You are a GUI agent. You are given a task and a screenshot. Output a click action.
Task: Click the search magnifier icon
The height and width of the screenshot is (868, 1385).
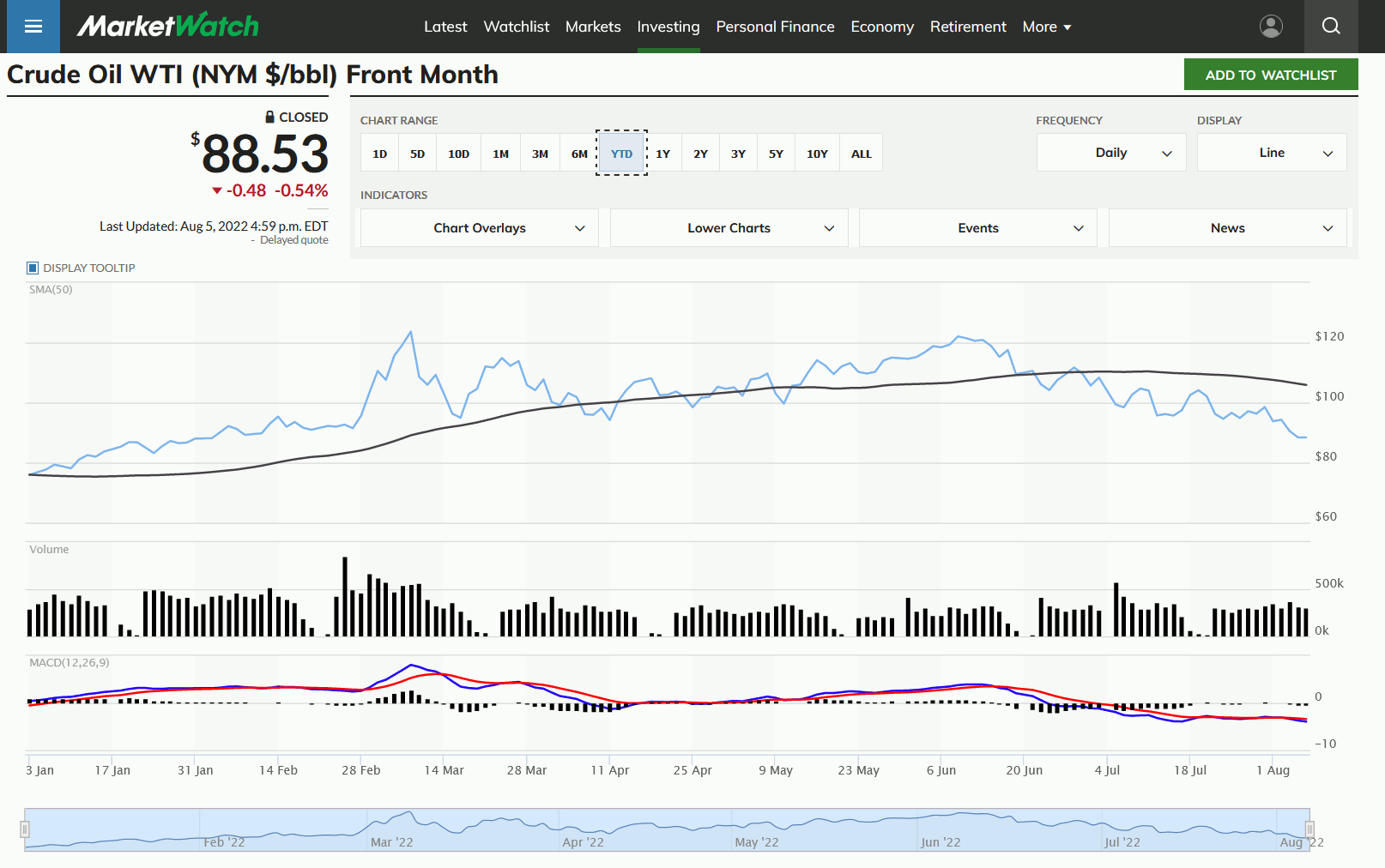click(x=1331, y=27)
